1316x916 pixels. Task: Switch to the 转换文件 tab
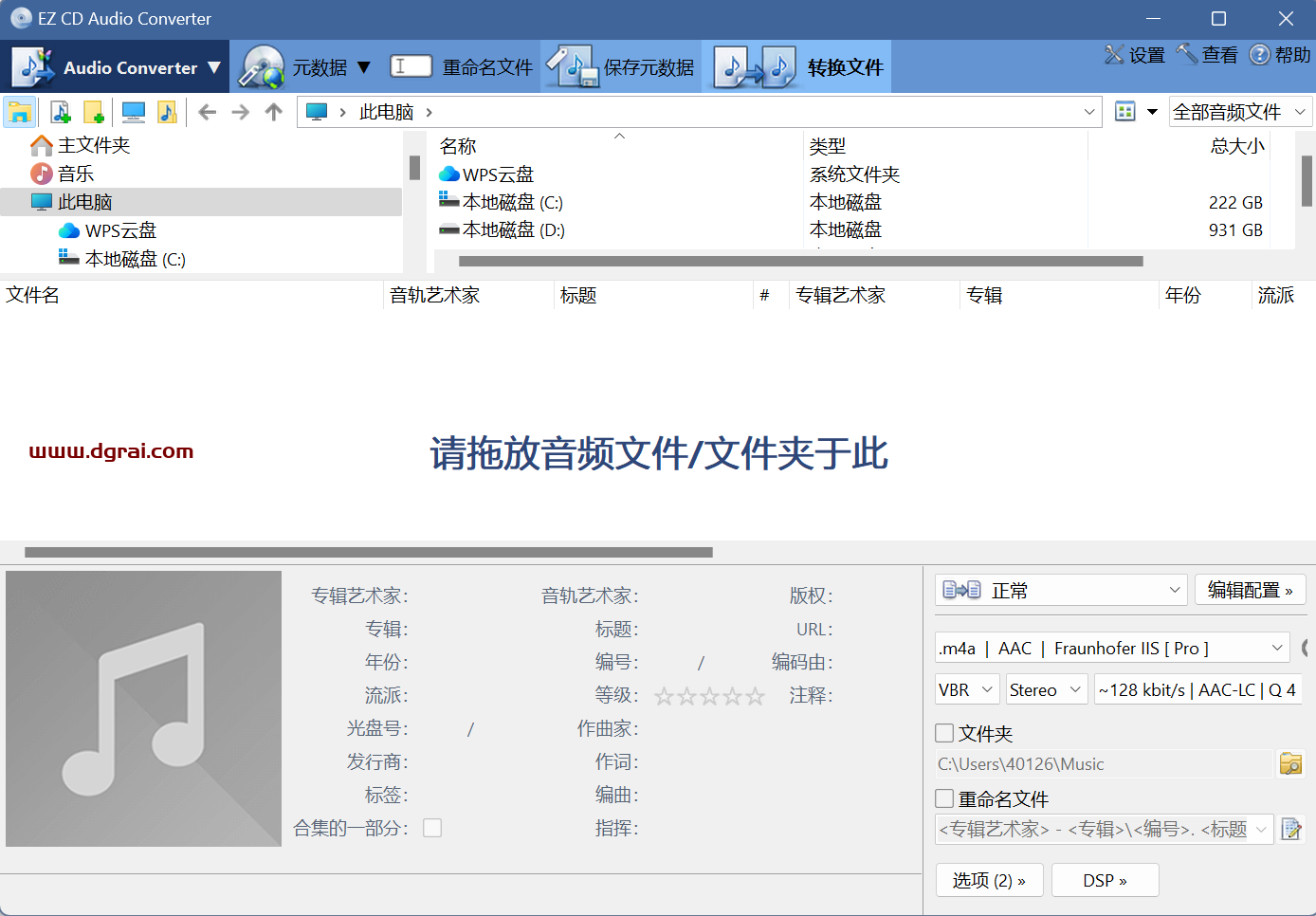pos(798,67)
